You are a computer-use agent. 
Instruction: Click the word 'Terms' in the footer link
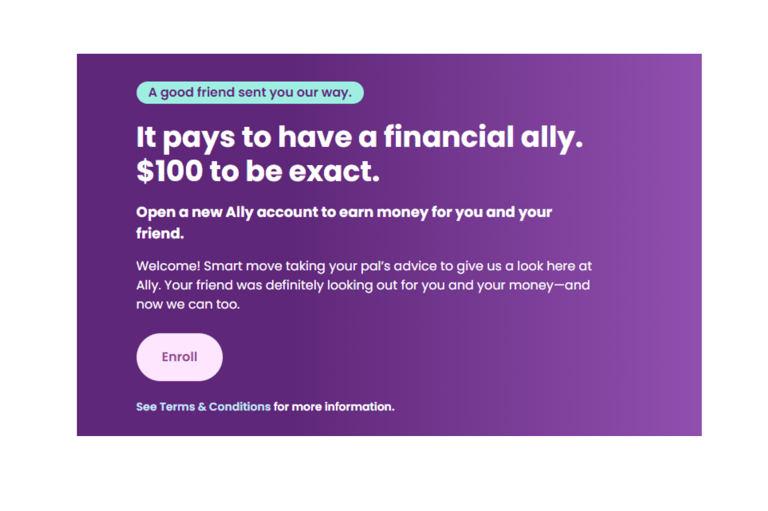177,407
